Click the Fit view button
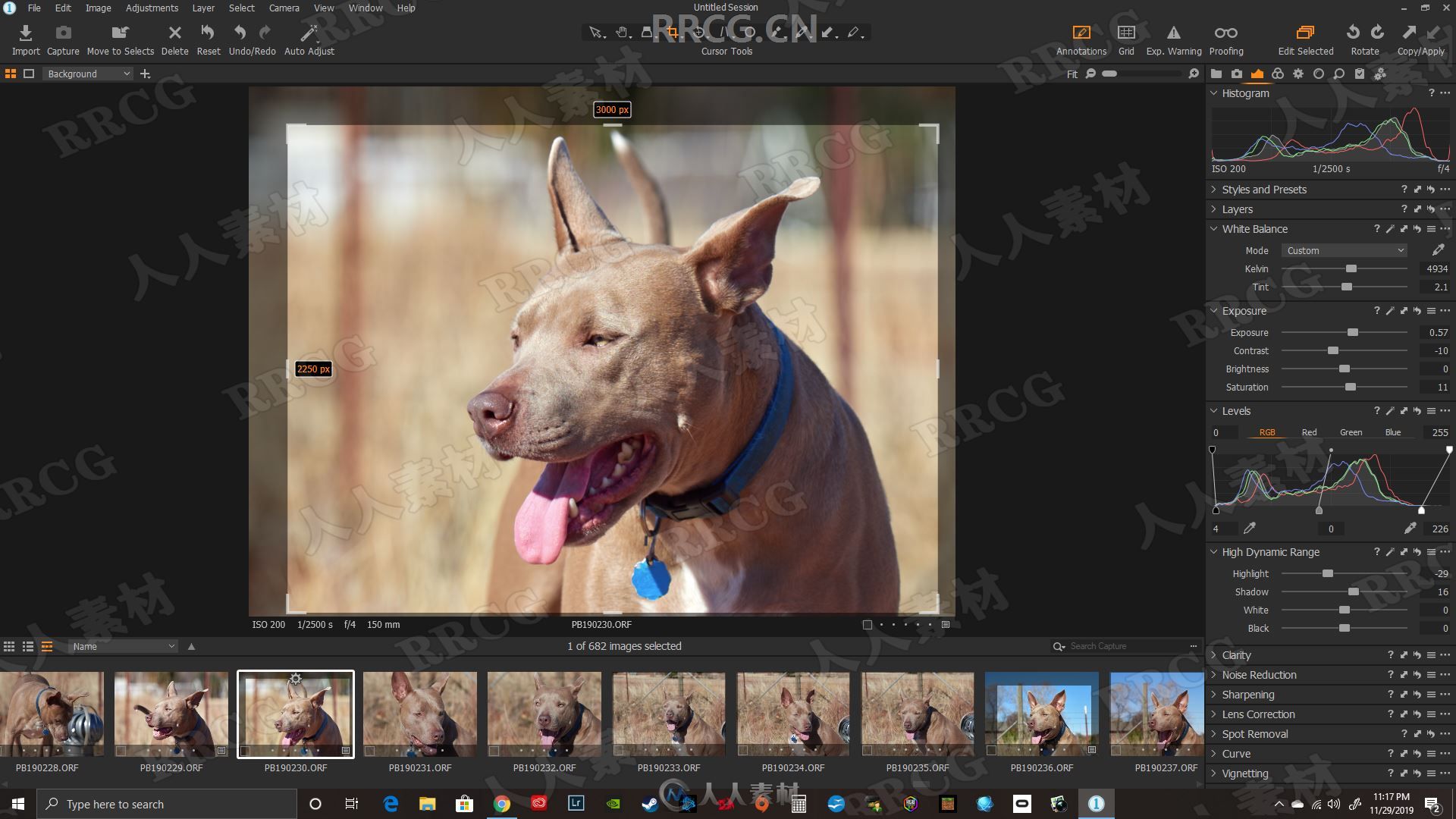Viewport: 1456px width, 819px height. (1072, 74)
